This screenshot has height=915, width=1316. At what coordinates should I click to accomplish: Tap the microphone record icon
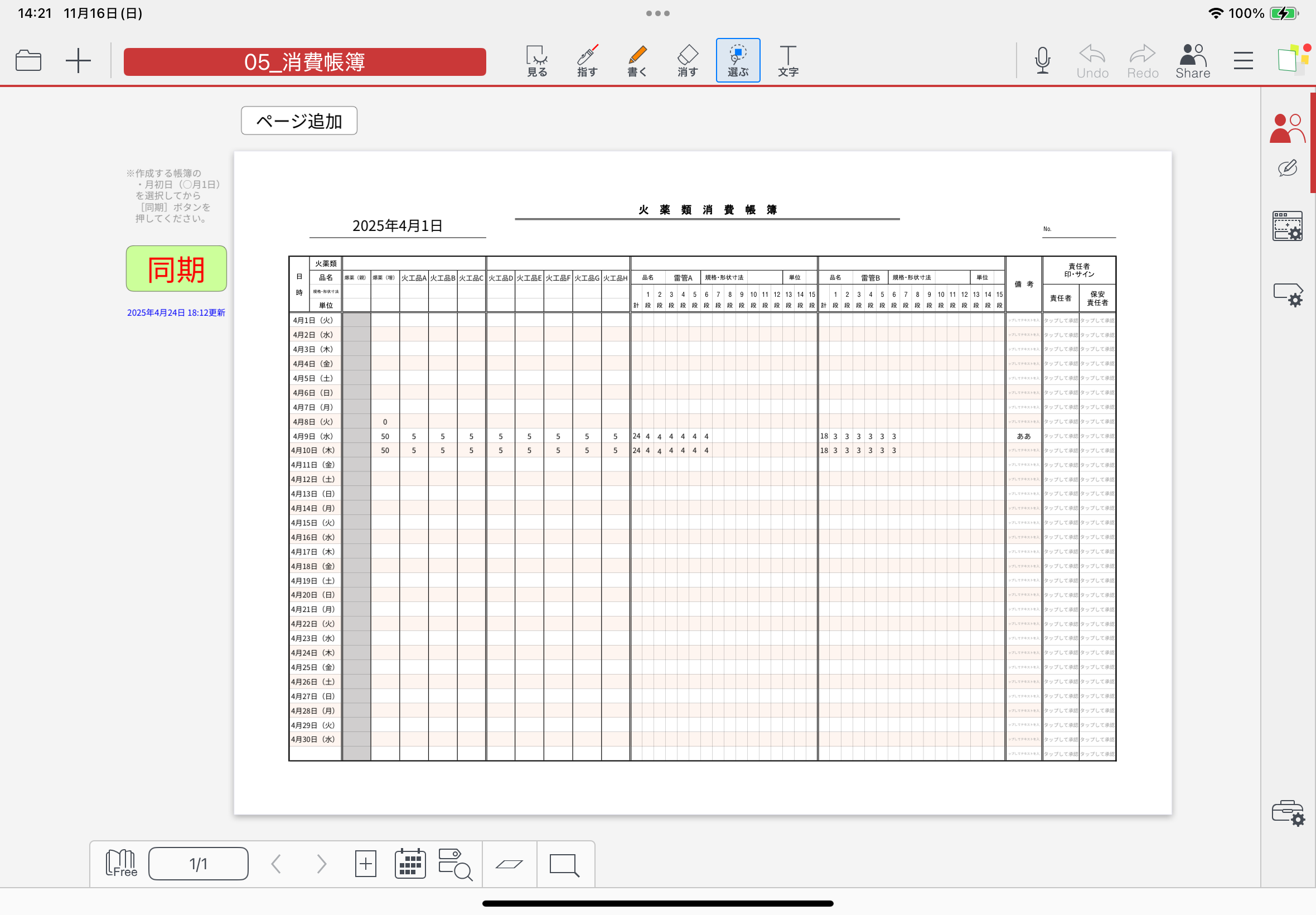click(x=1042, y=60)
